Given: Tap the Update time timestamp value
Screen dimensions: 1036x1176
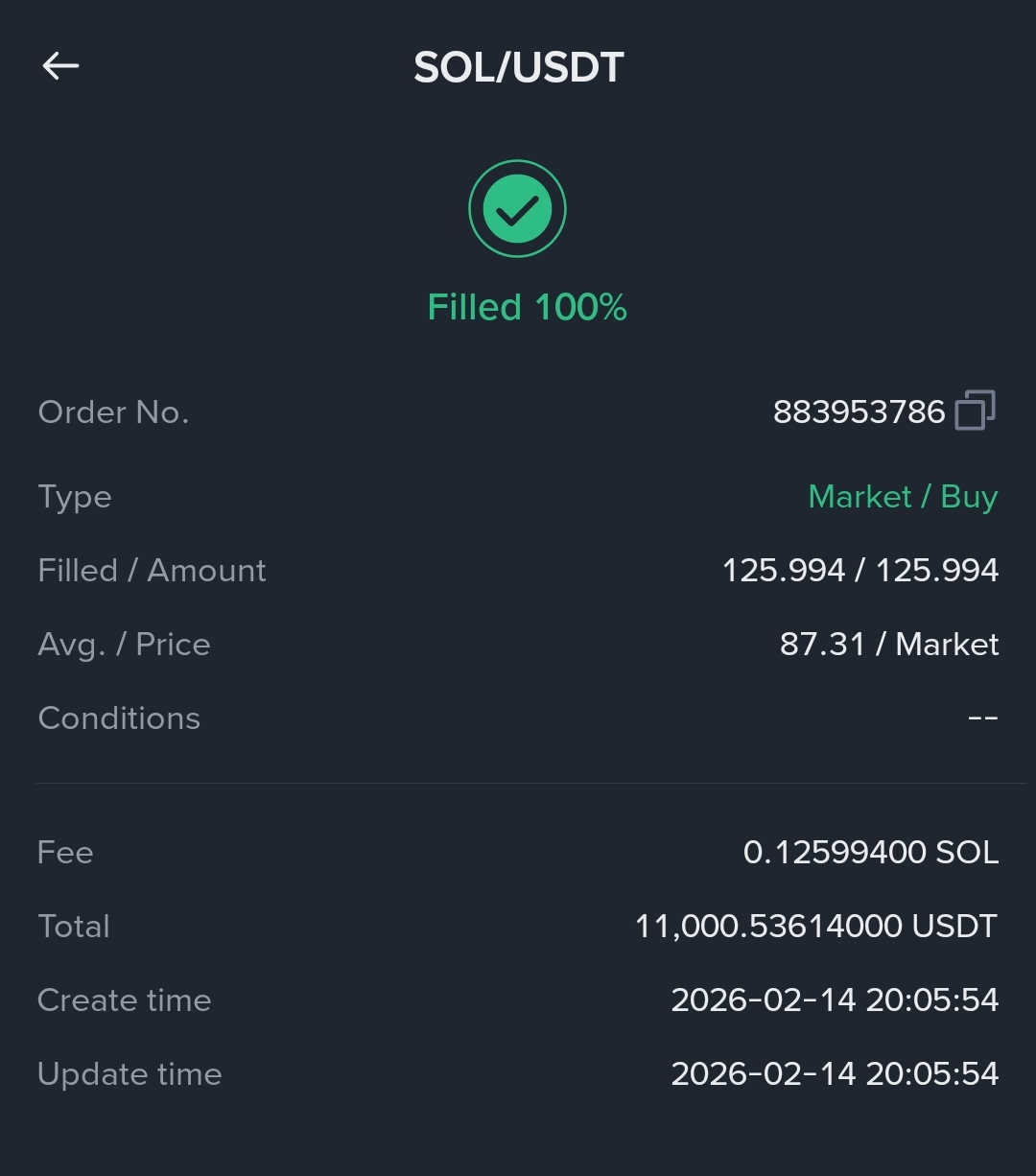Looking at the screenshot, I should tap(835, 1074).
